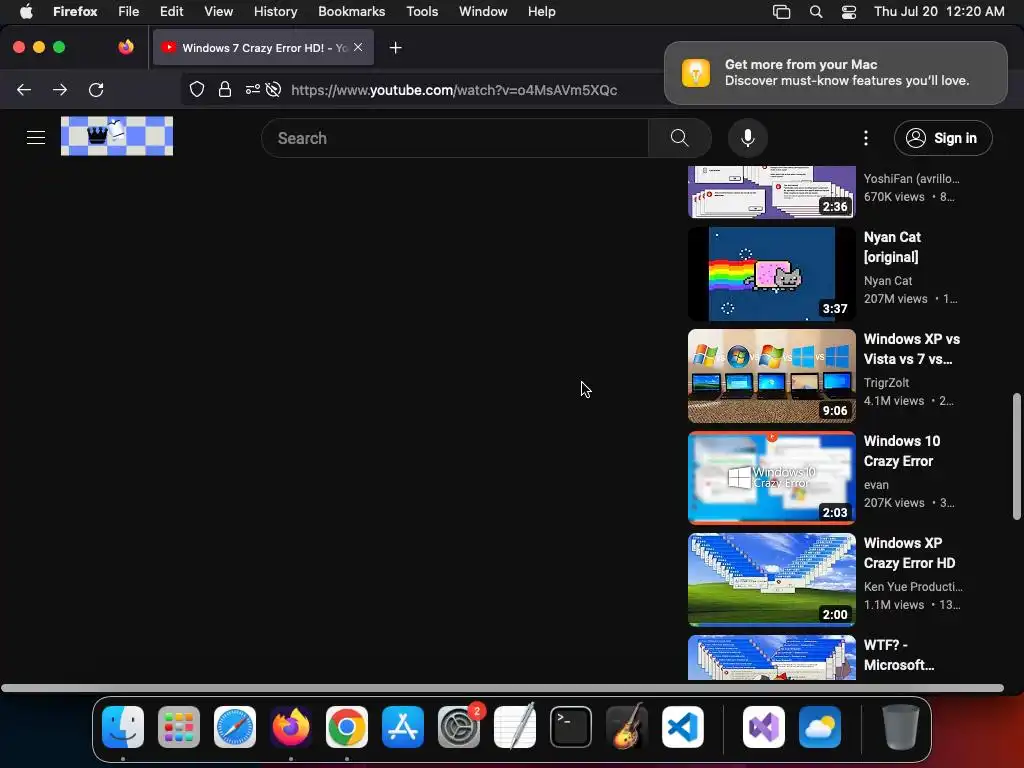Open Finder from the Dock
The height and width of the screenshot is (768, 1024).
click(x=123, y=727)
